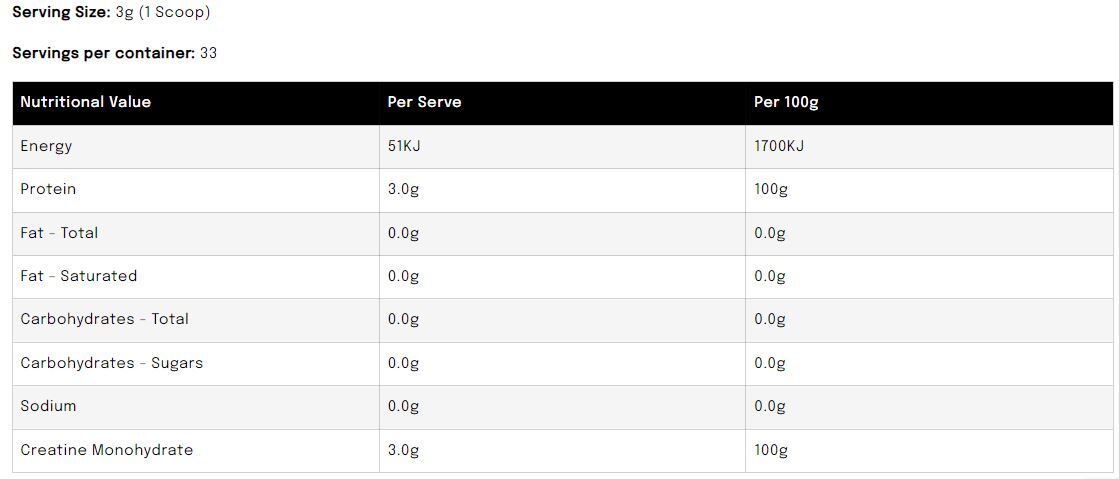Click the Carbohydrates - Sugars row label

pyautogui.click(x=111, y=363)
